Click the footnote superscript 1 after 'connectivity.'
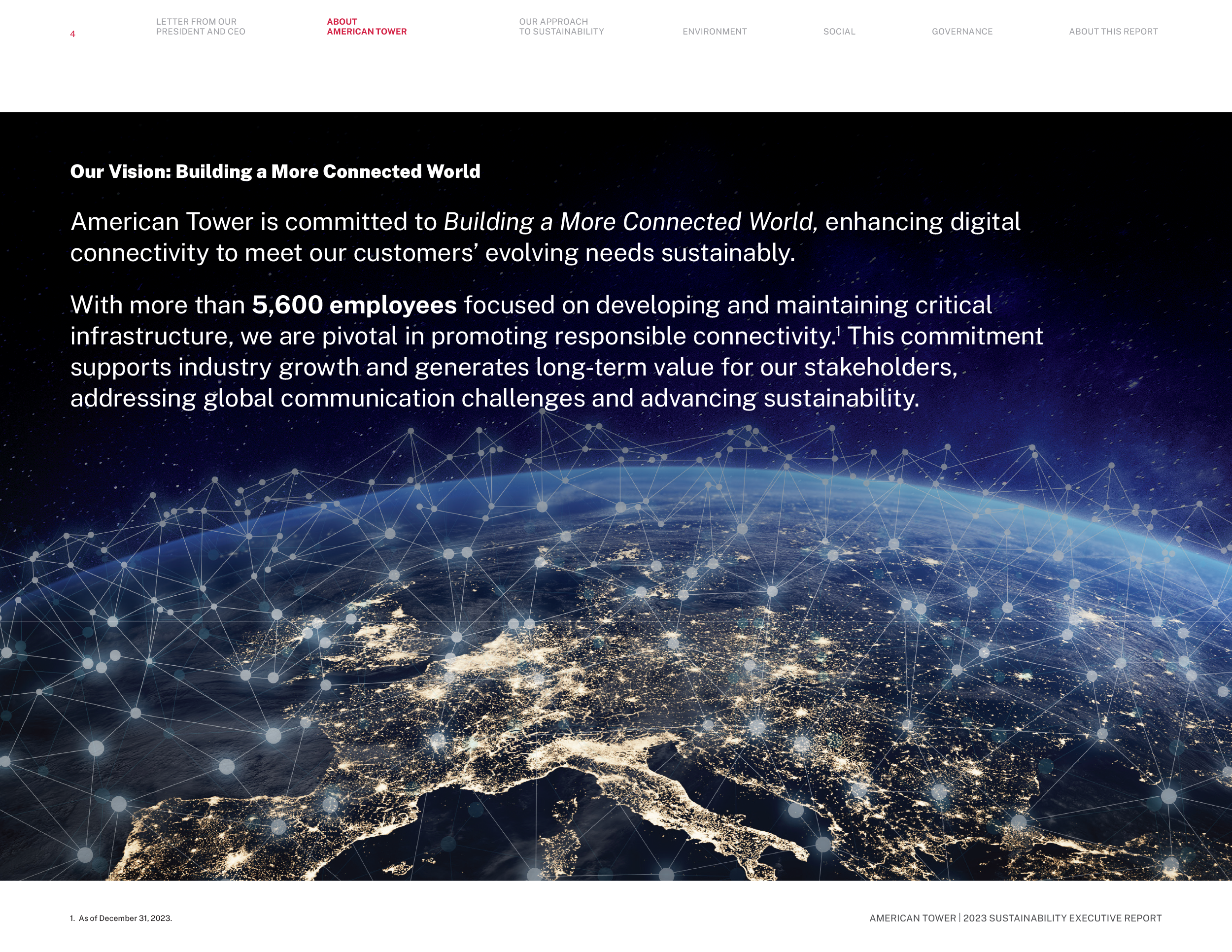This screenshot has height=952, width=1232. click(x=838, y=331)
